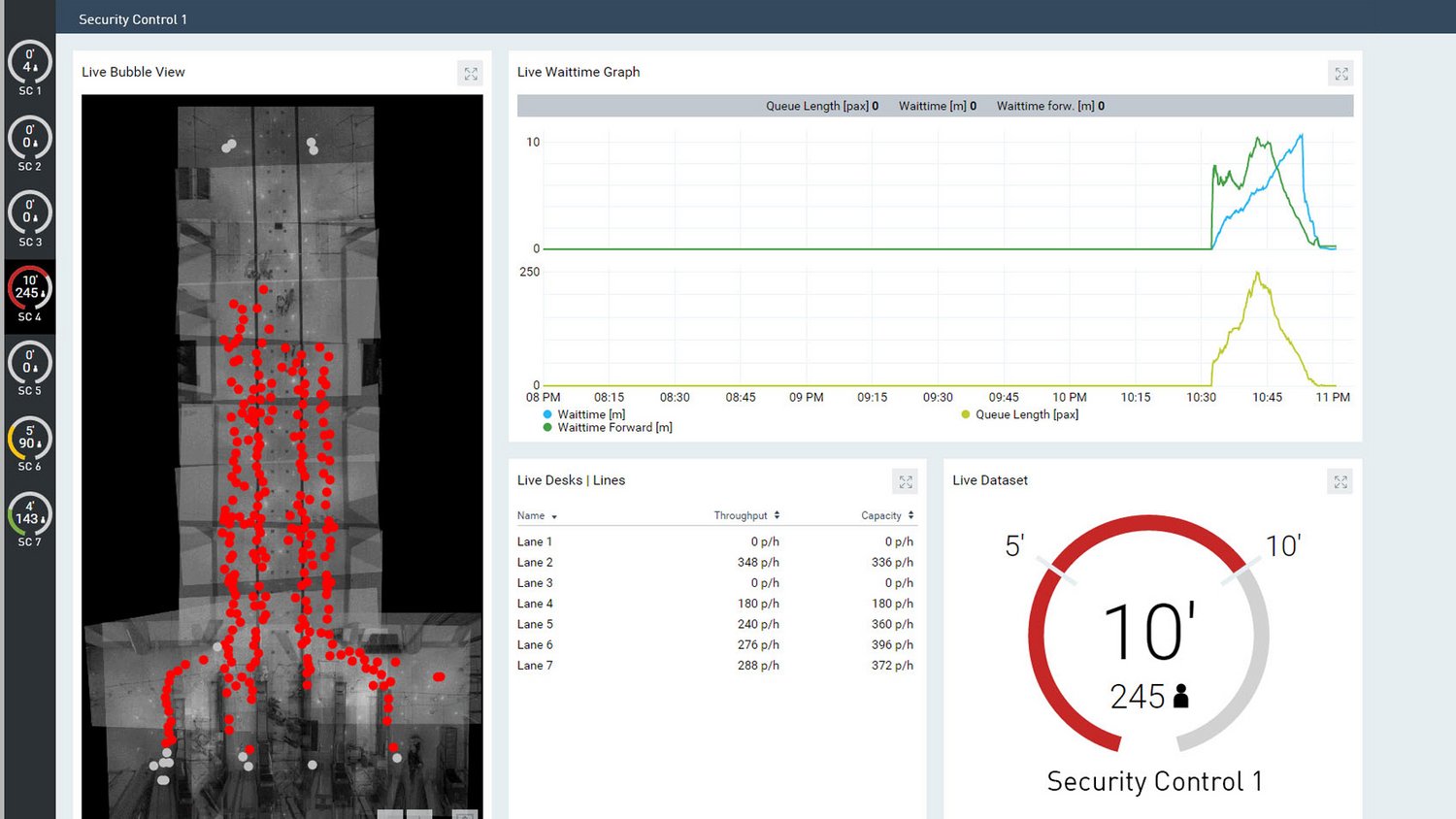Screen dimensions: 1456x819
Task: Select the SC 2 gauge in sidebar
Action: (x=30, y=144)
